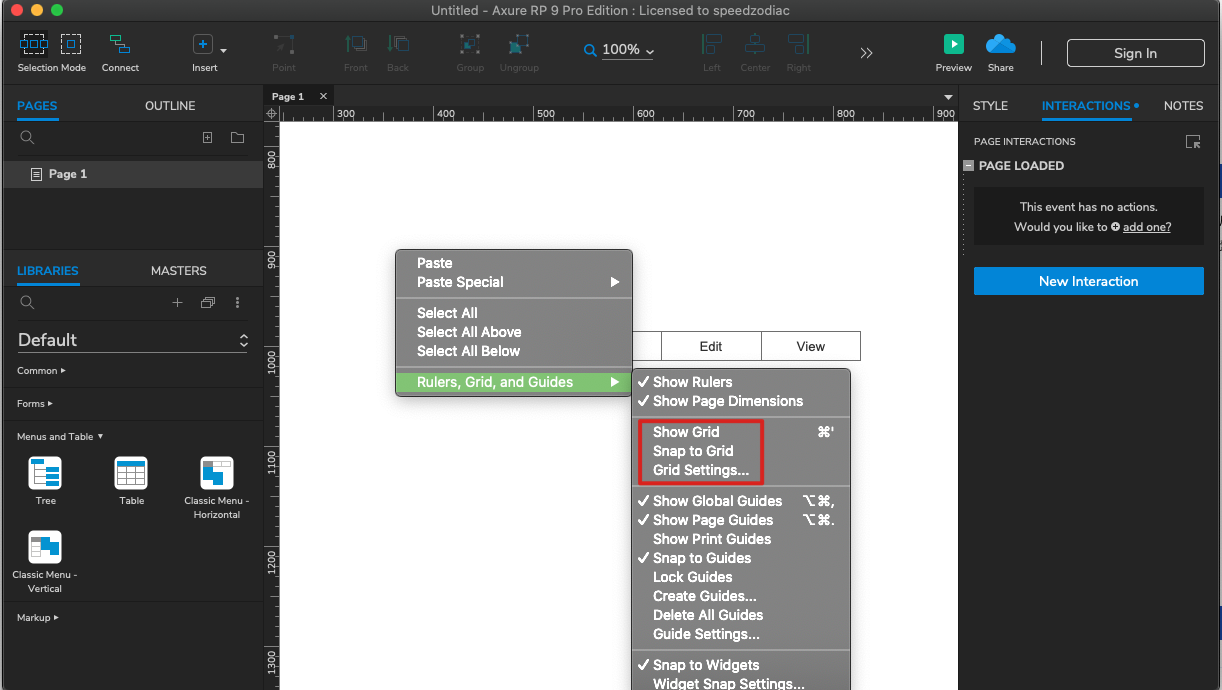Click the libraries search icon
The image size is (1222, 690).
point(28,303)
